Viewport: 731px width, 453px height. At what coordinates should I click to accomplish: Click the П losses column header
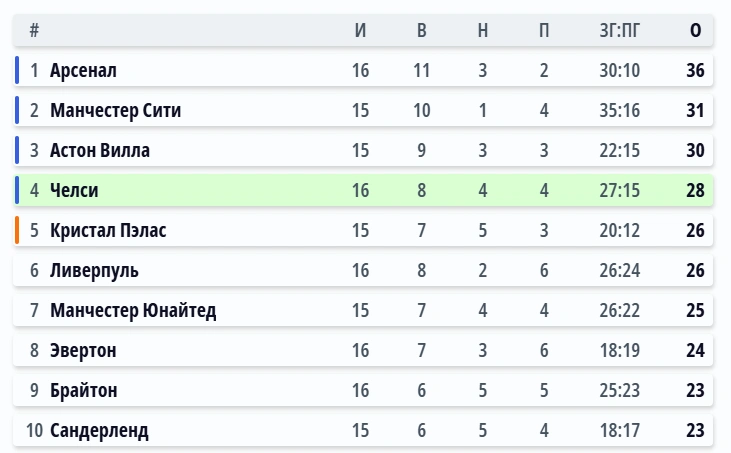pyautogui.click(x=544, y=31)
